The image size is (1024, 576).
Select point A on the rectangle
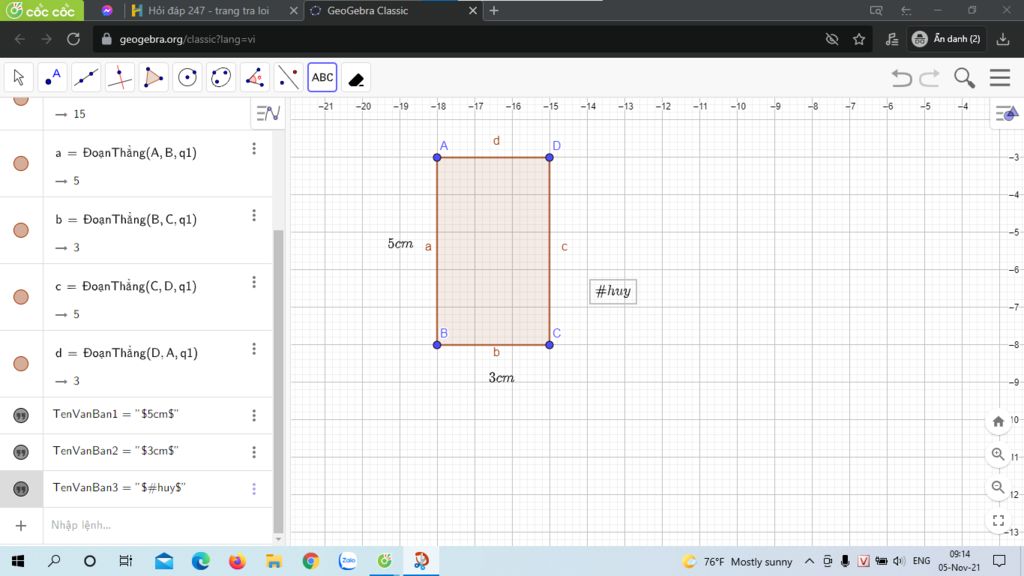pos(437,157)
